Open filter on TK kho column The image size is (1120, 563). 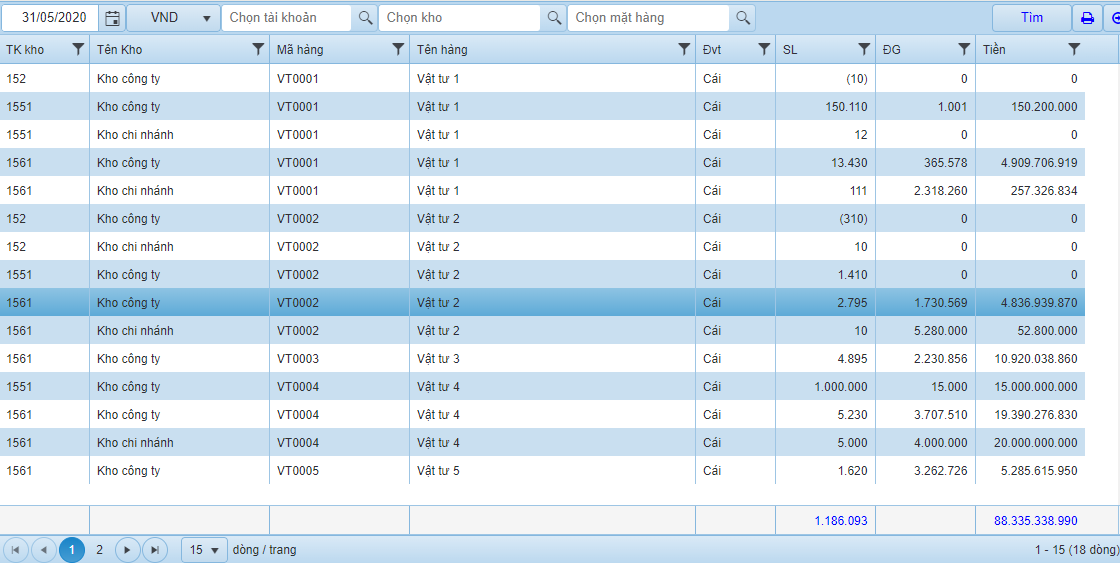pyautogui.click(x=78, y=49)
